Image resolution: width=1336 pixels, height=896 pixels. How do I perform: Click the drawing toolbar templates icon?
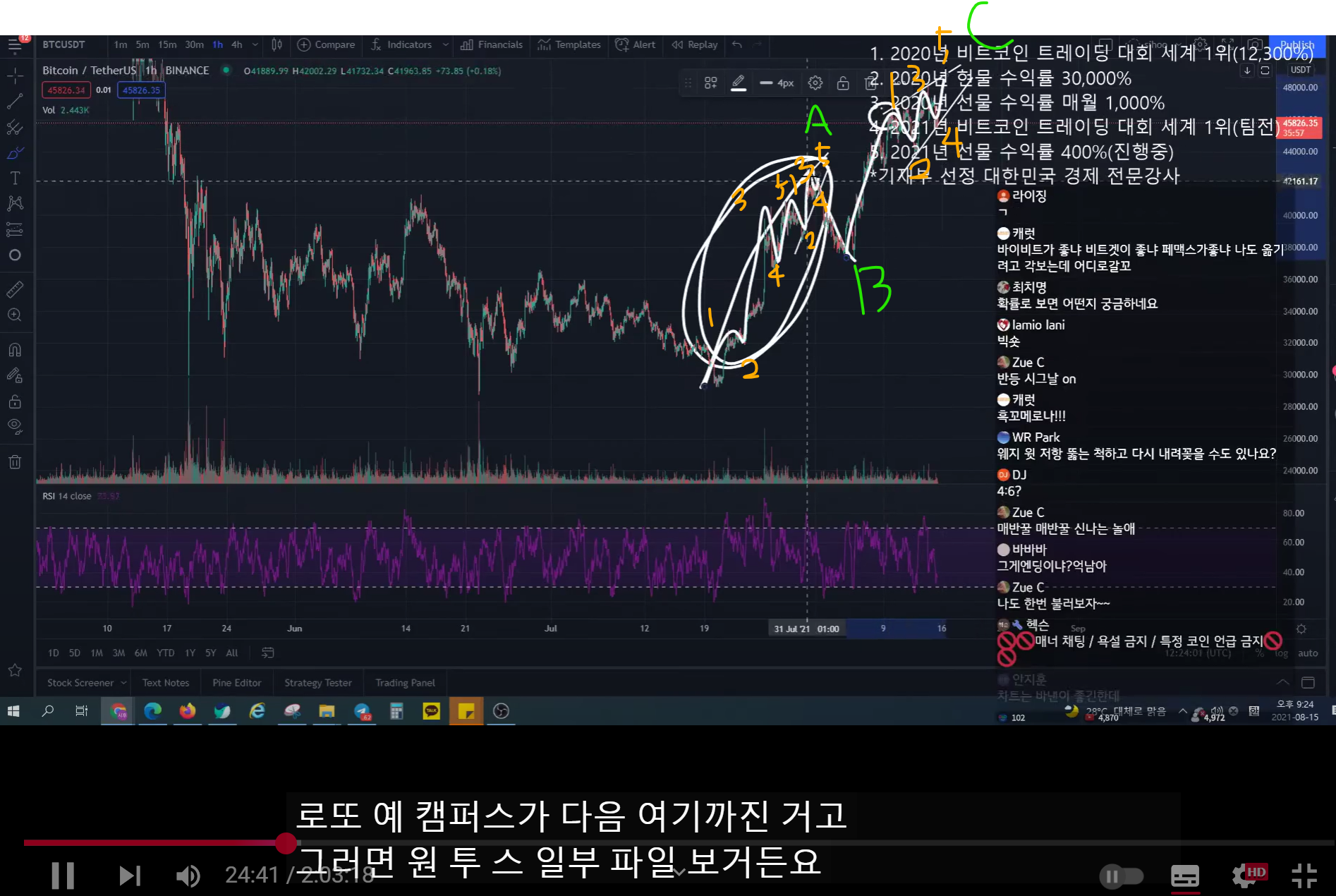(710, 83)
